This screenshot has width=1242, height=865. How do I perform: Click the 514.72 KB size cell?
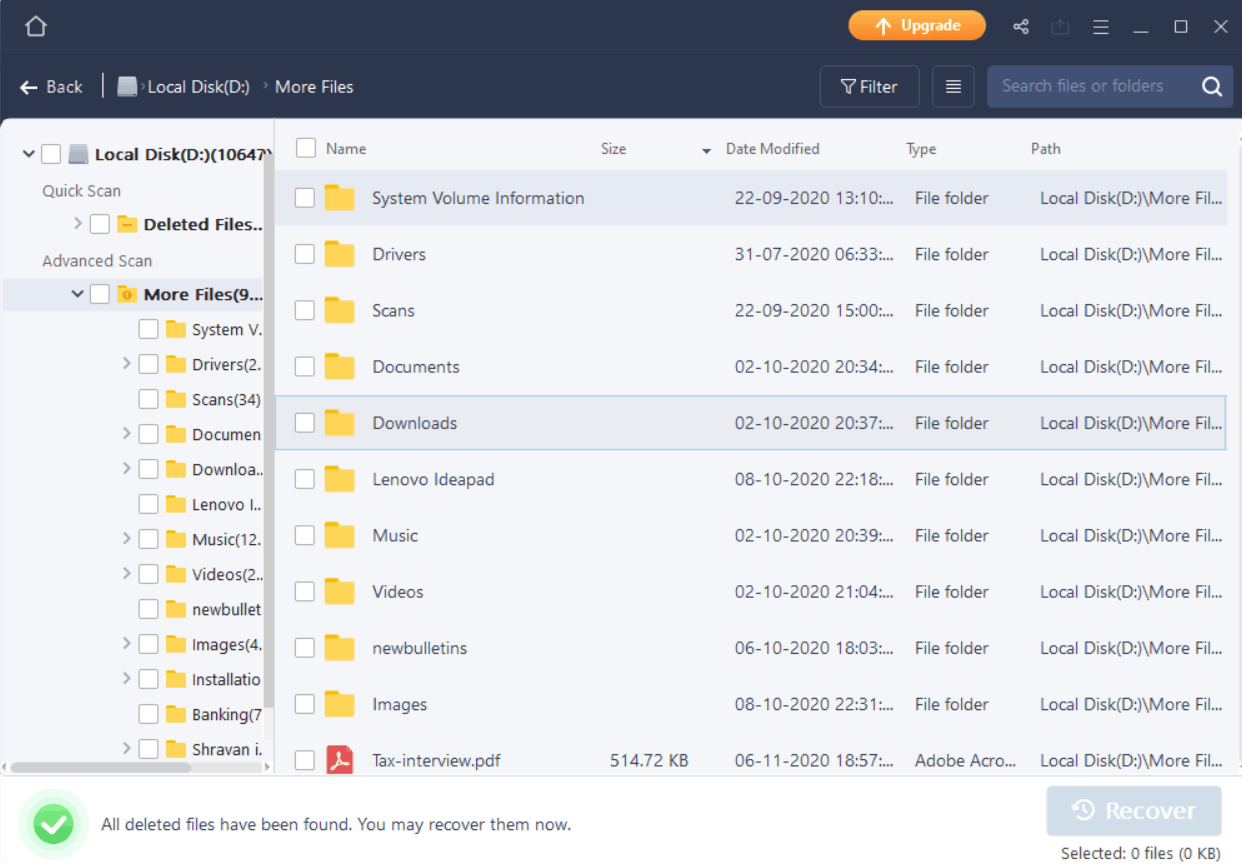(x=649, y=761)
